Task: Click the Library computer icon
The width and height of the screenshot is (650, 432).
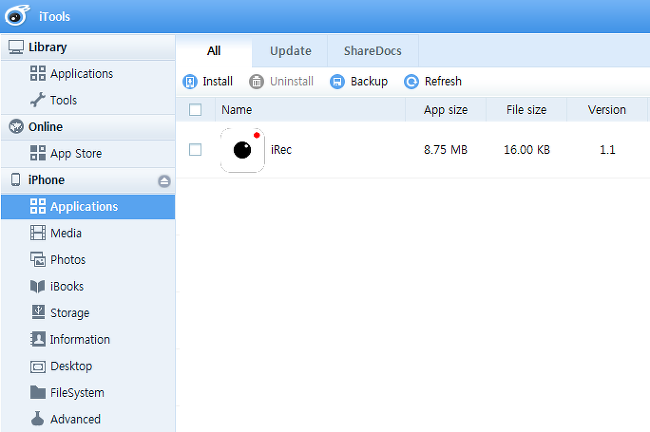Action: (16, 47)
